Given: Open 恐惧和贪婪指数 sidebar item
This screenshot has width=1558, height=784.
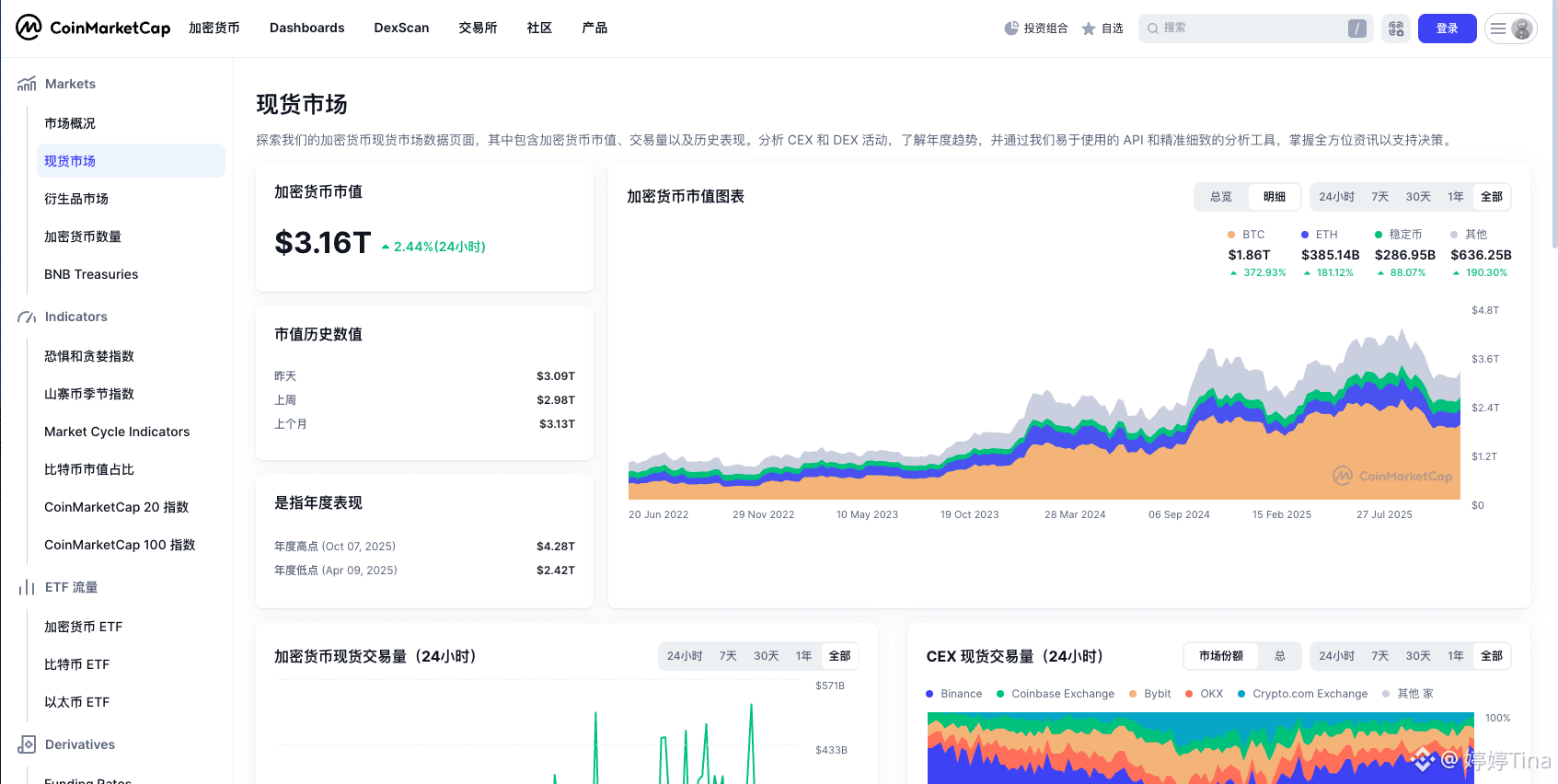Looking at the screenshot, I should [131, 356].
